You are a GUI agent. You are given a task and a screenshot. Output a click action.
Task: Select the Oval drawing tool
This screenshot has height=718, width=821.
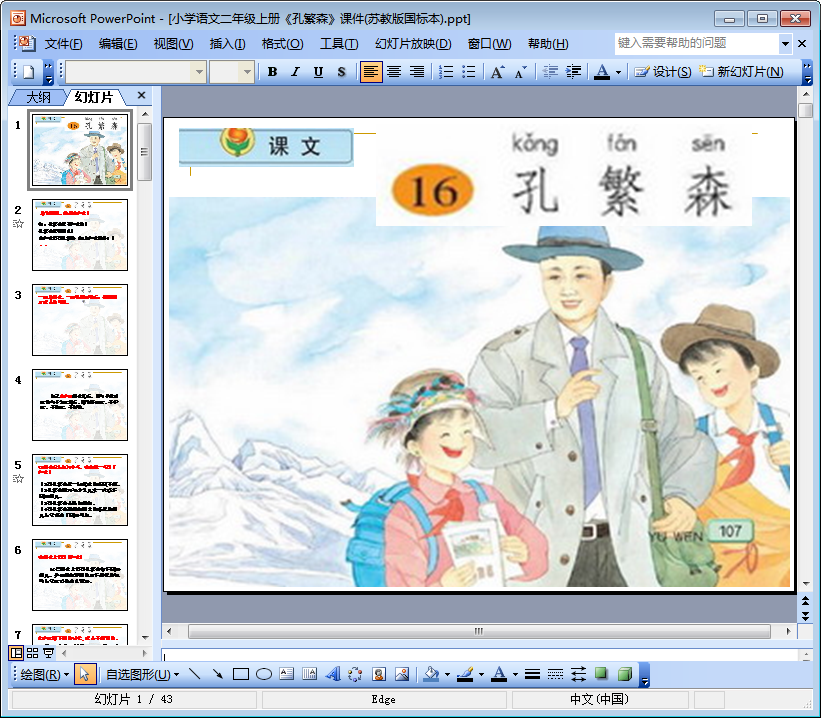[x=264, y=674]
